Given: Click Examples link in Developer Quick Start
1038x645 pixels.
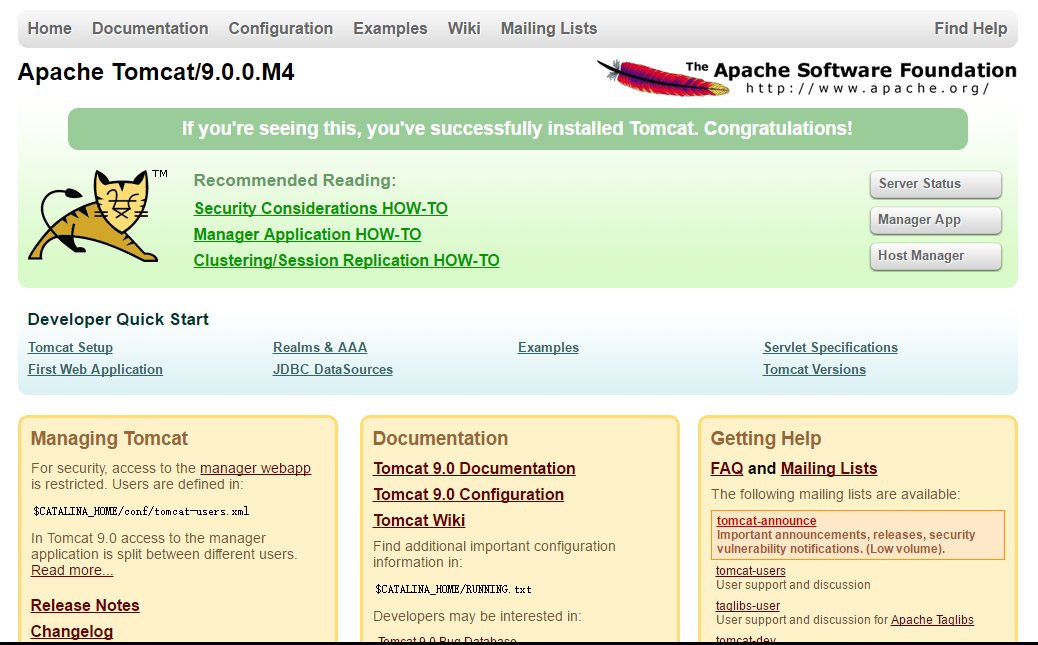Looking at the screenshot, I should (x=548, y=348).
